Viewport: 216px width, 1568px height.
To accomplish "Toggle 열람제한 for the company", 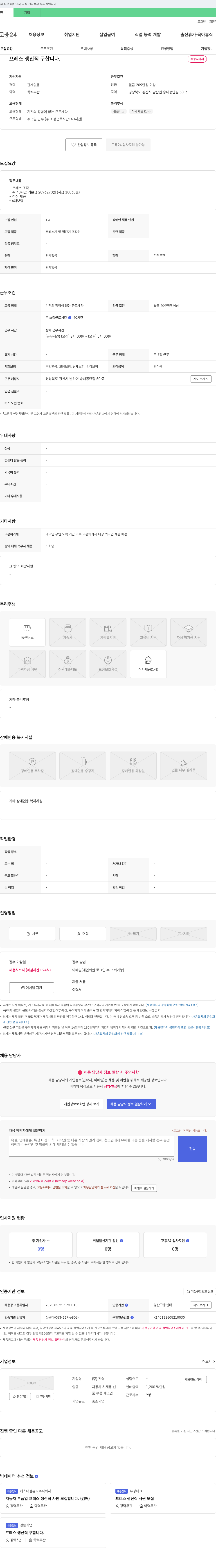I will point(43,1396).
